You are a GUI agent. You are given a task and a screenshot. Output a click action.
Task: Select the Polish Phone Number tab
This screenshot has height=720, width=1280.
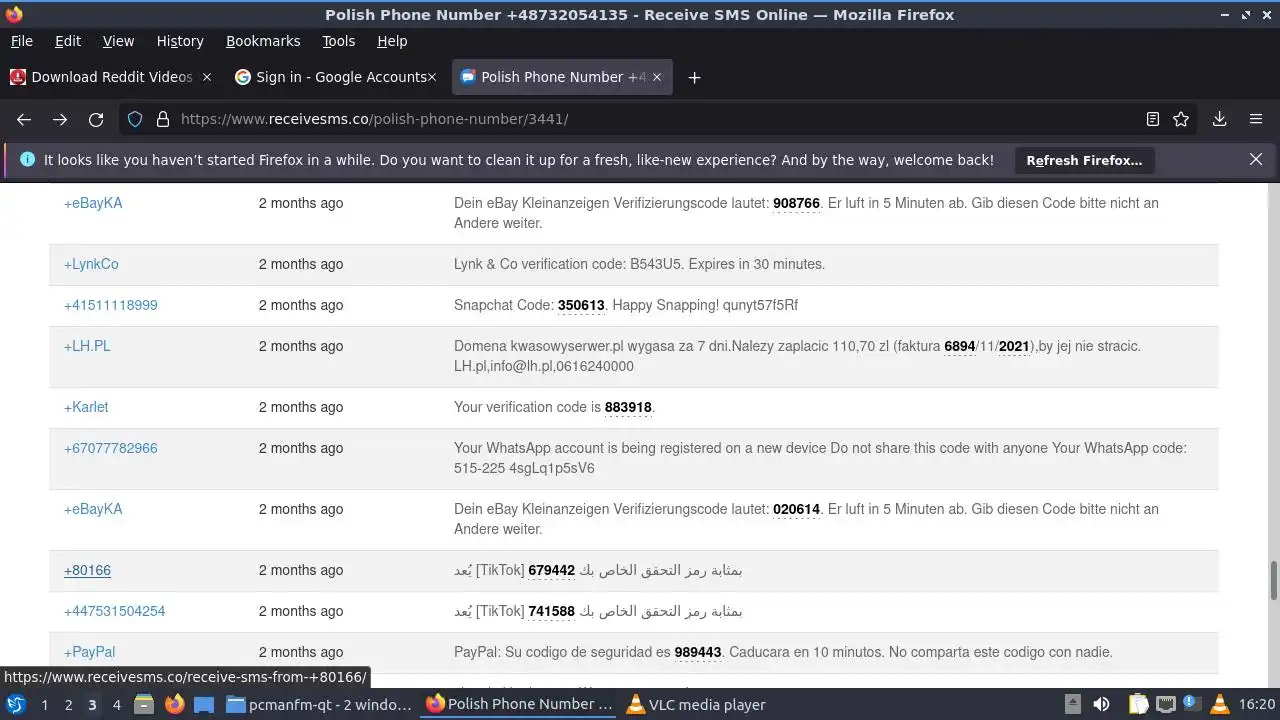click(562, 77)
